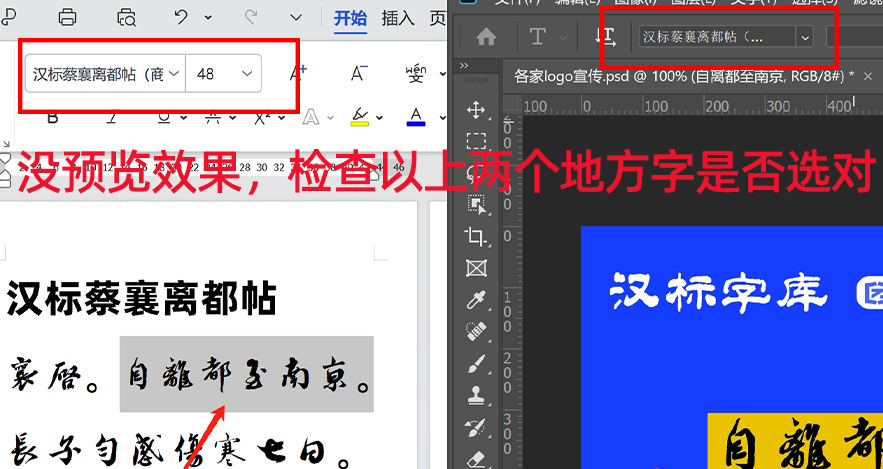Switch to the 插入 ribbon tab
The height and width of the screenshot is (469, 883).
pos(398,19)
